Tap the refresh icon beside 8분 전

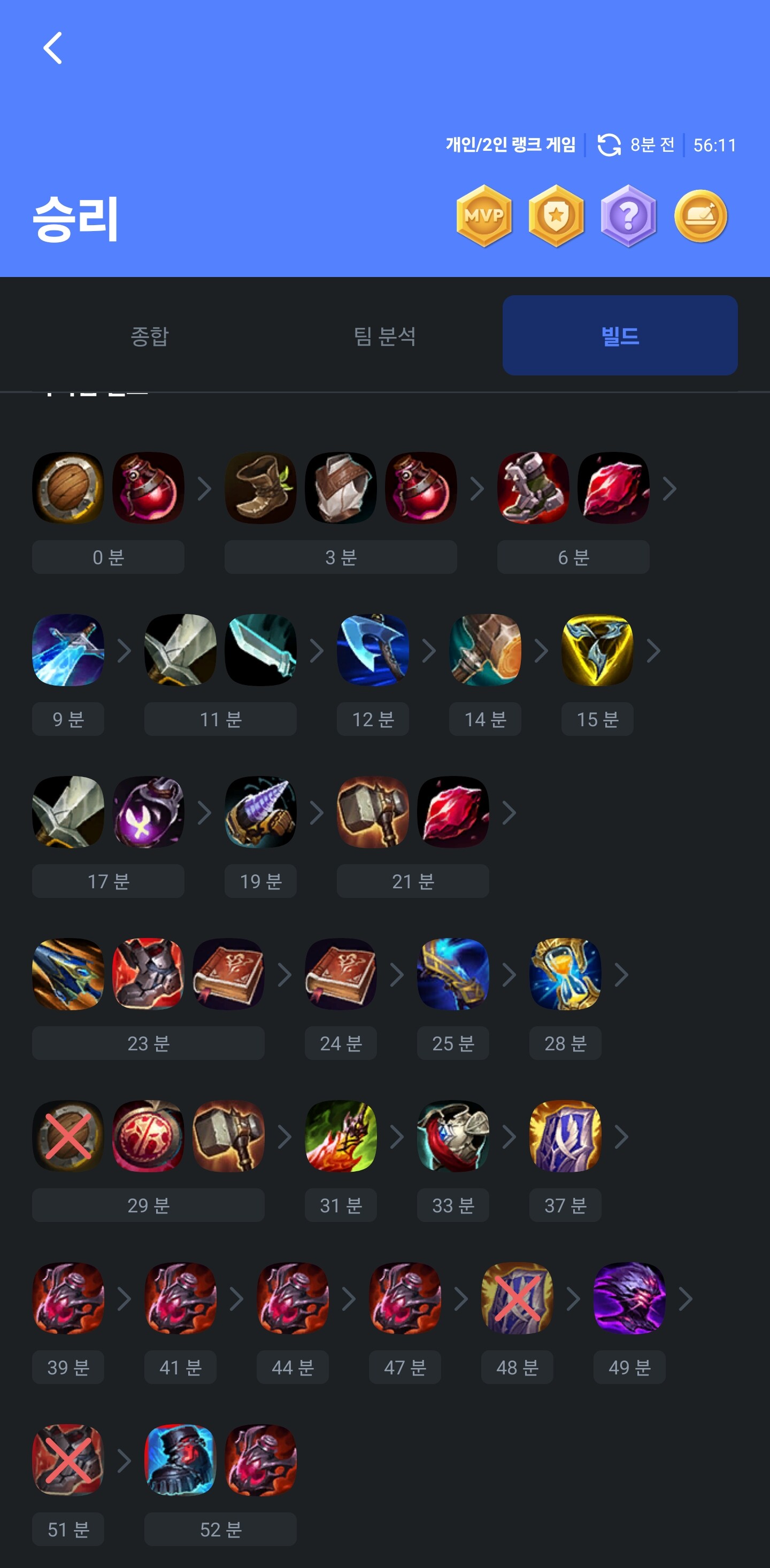coord(609,145)
